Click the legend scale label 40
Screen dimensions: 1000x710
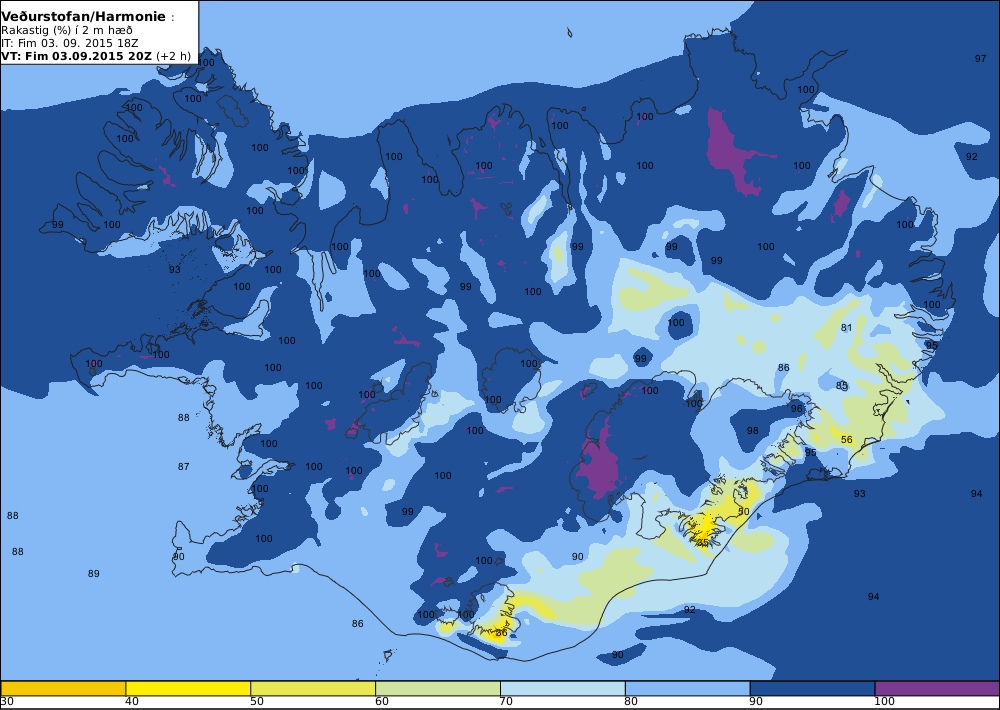[x=132, y=702]
